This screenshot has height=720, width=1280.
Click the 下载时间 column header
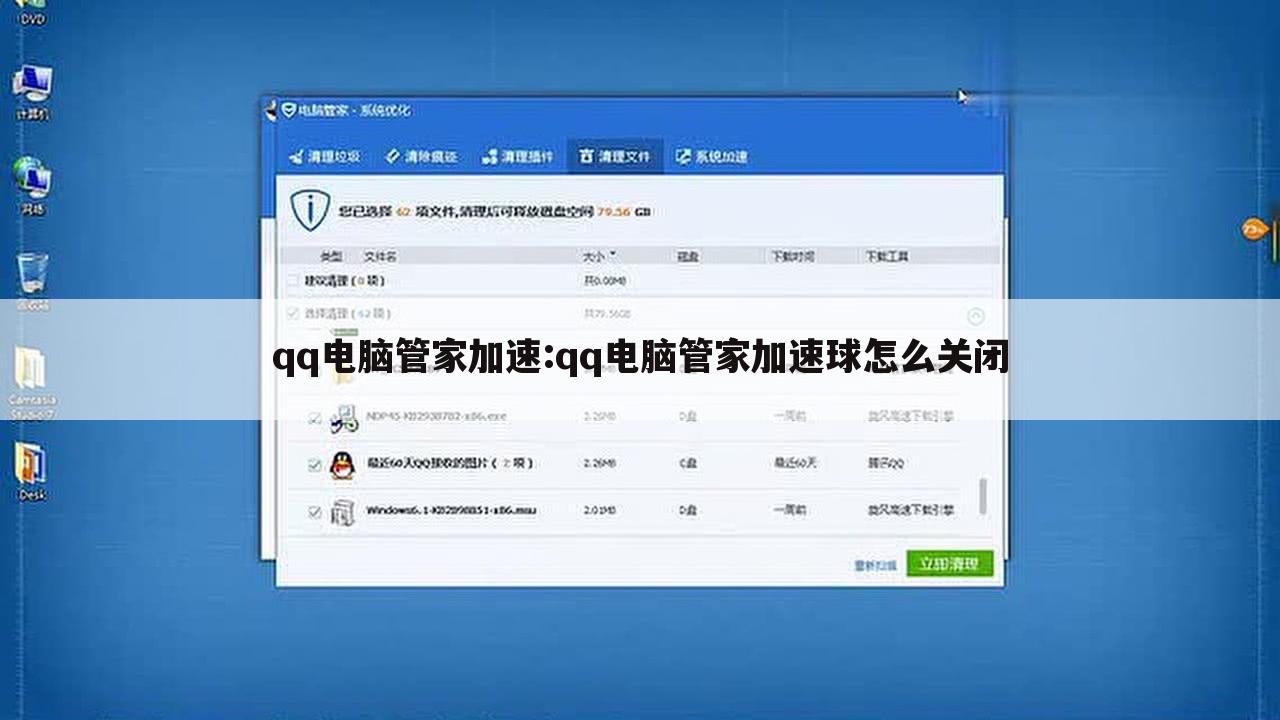(x=793, y=257)
